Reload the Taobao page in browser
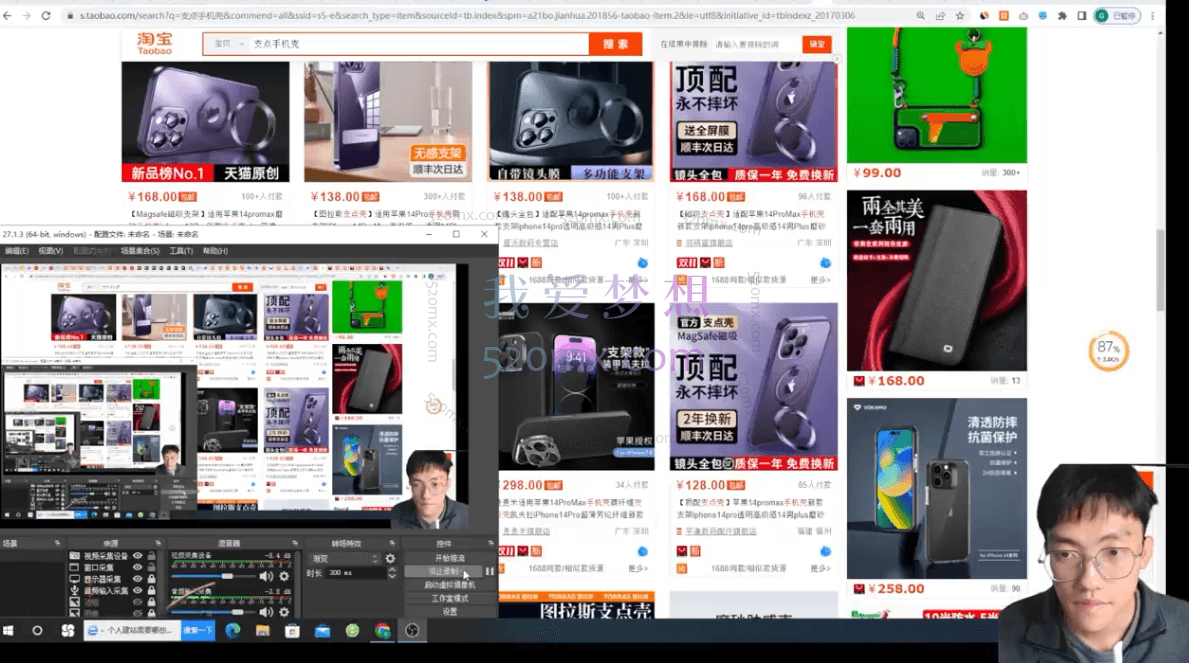This screenshot has width=1189, height=663. tap(45, 15)
